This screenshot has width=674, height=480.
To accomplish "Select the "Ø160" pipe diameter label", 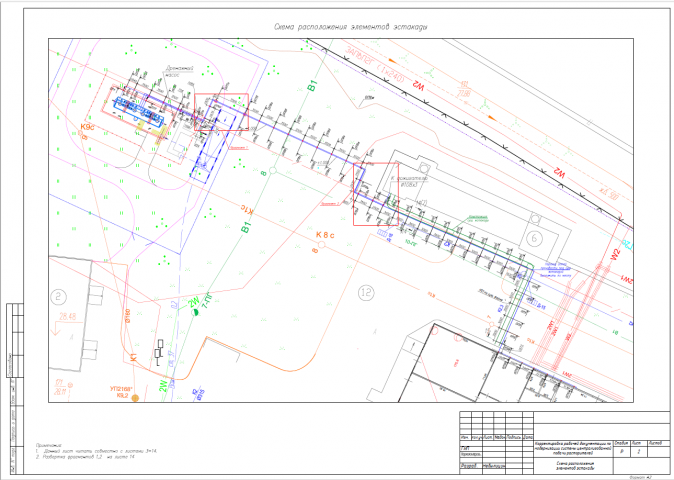I will point(128,316).
